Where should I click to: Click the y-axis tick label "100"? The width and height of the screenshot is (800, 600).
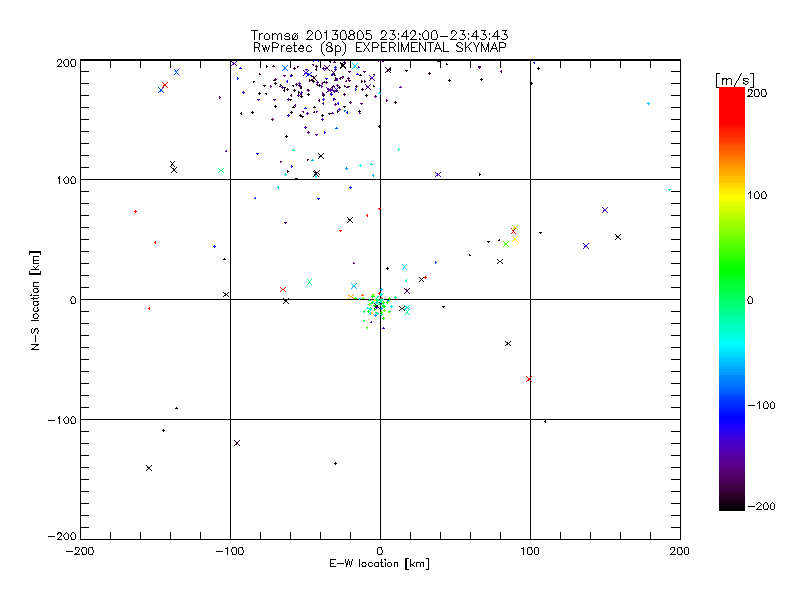pos(67,180)
